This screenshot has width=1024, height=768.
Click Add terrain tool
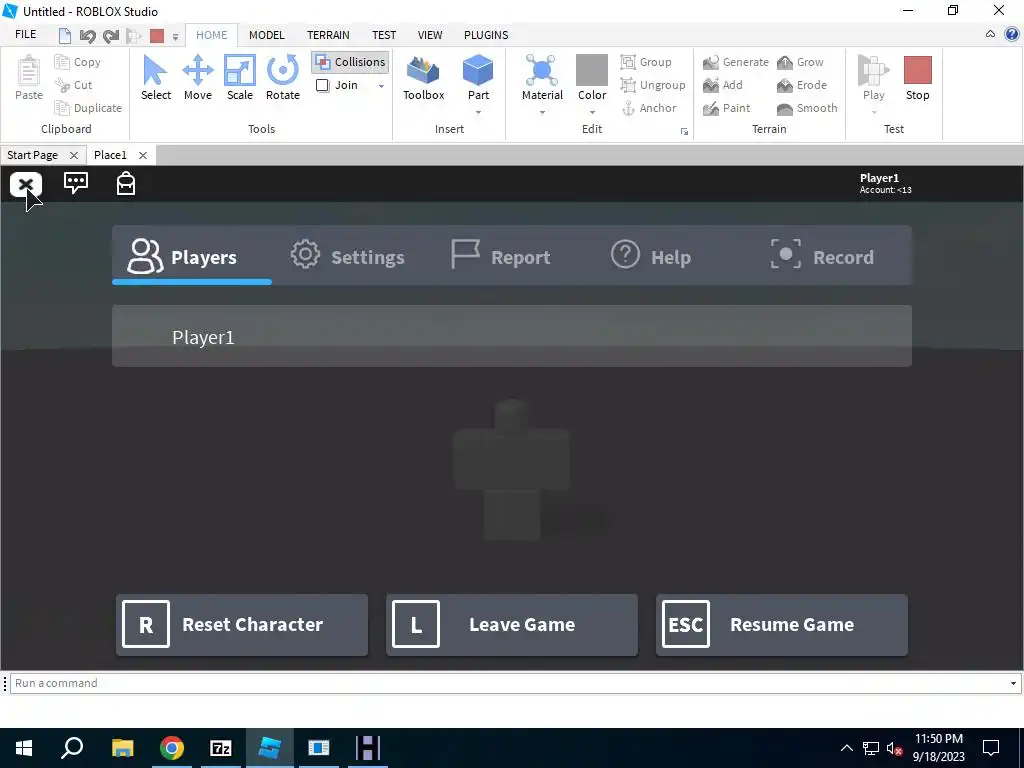722,85
